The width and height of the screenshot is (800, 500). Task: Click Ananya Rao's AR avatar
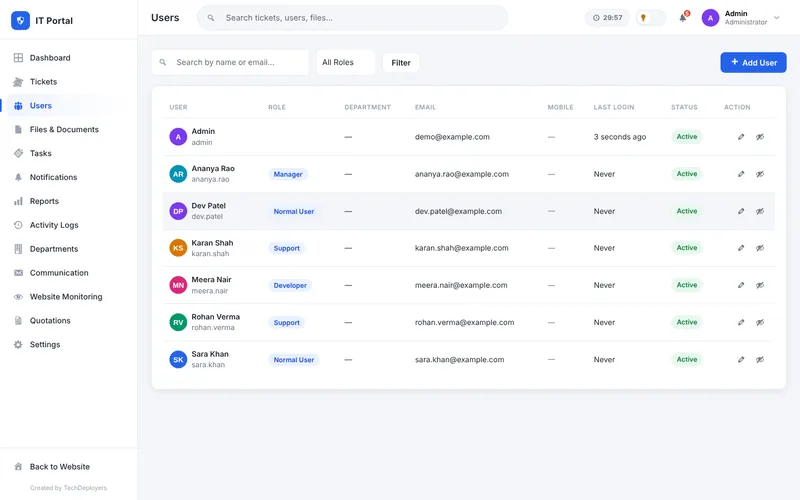[178, 174]
